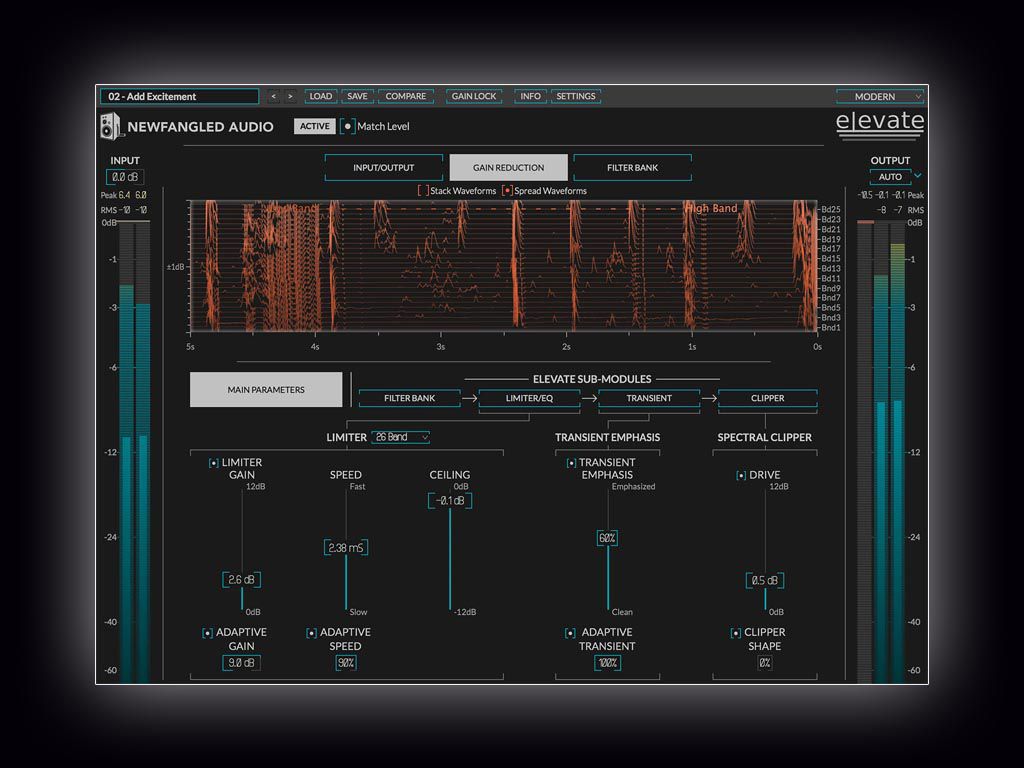Click the High Band label in display
The image size is (1024, 768).
[x=711, y=208]
